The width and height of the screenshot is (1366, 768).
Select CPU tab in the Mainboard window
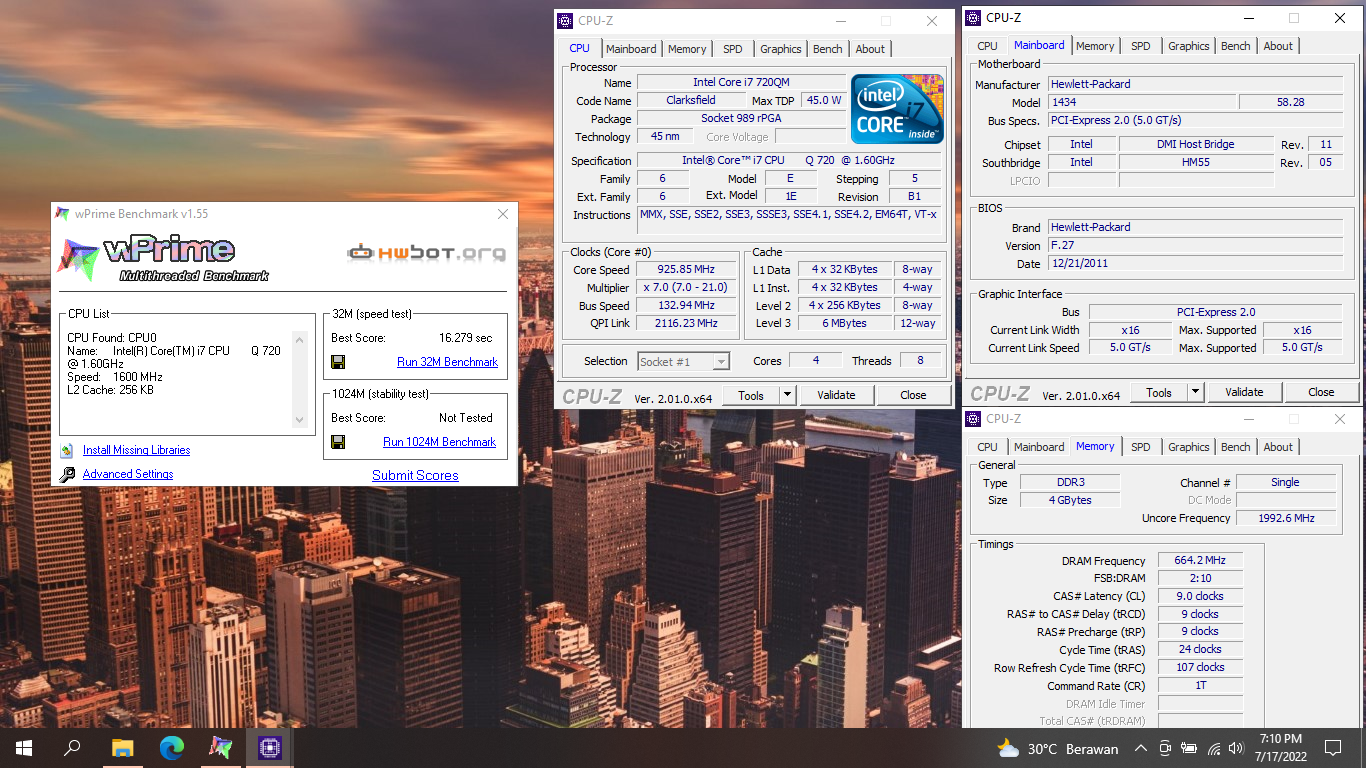tap(987, 46)
